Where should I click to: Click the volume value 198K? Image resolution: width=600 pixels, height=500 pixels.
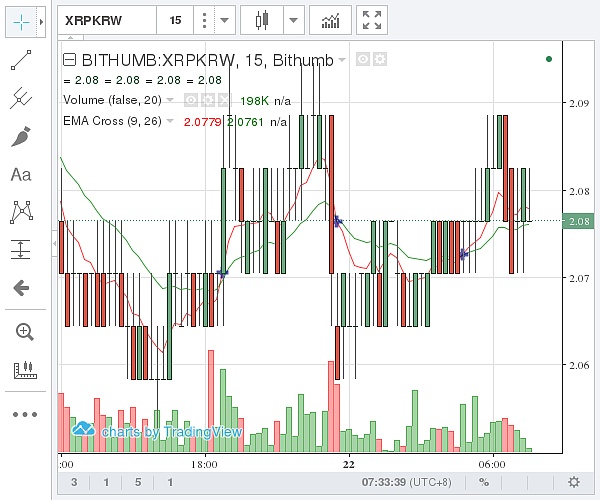254,101
